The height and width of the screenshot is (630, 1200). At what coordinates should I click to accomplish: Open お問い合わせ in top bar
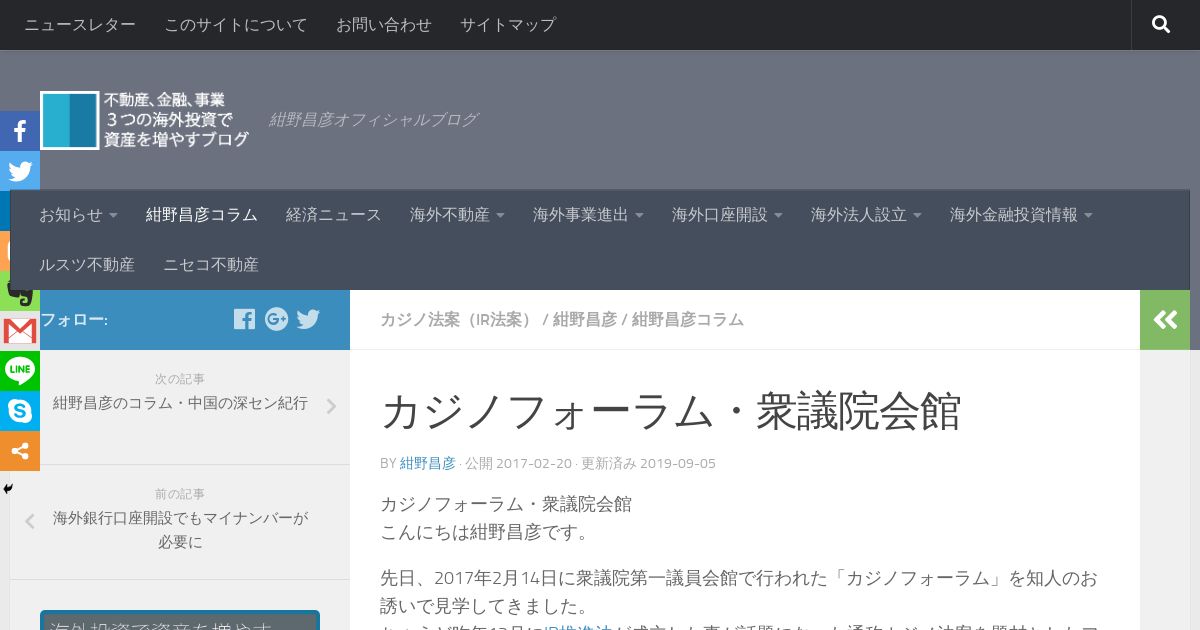384,25
